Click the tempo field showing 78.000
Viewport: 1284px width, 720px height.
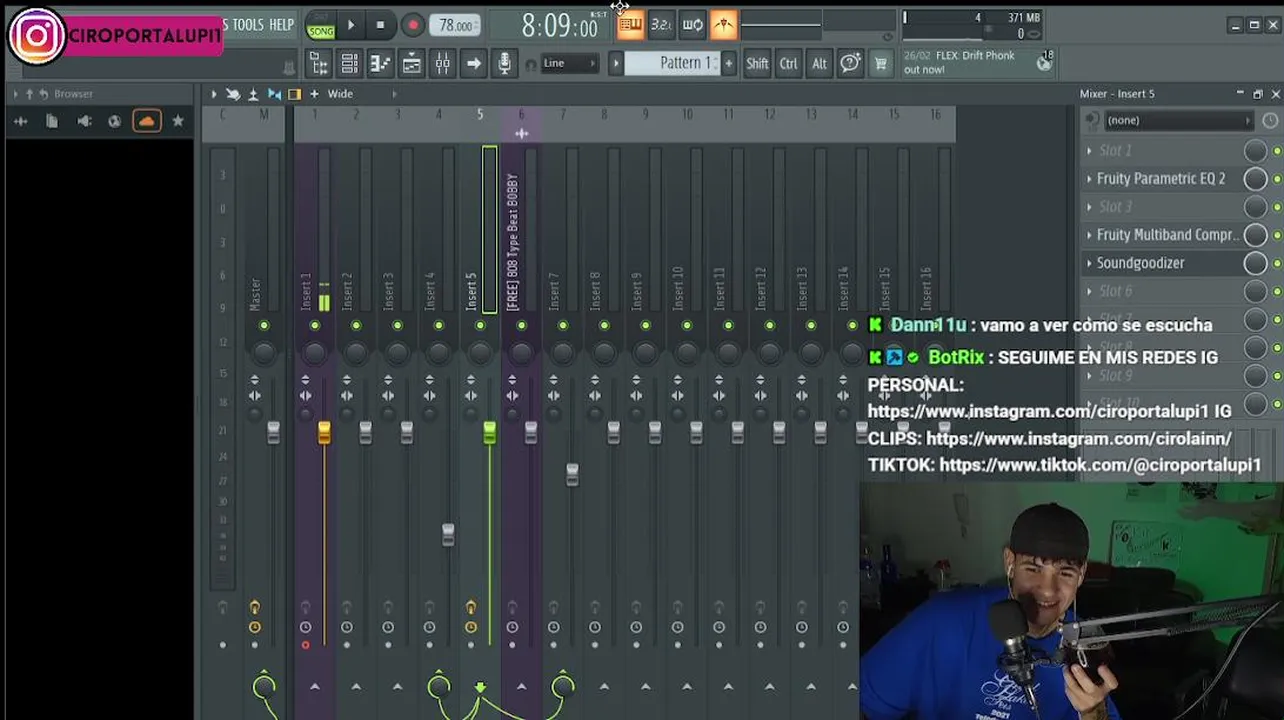tap(457, 26)
